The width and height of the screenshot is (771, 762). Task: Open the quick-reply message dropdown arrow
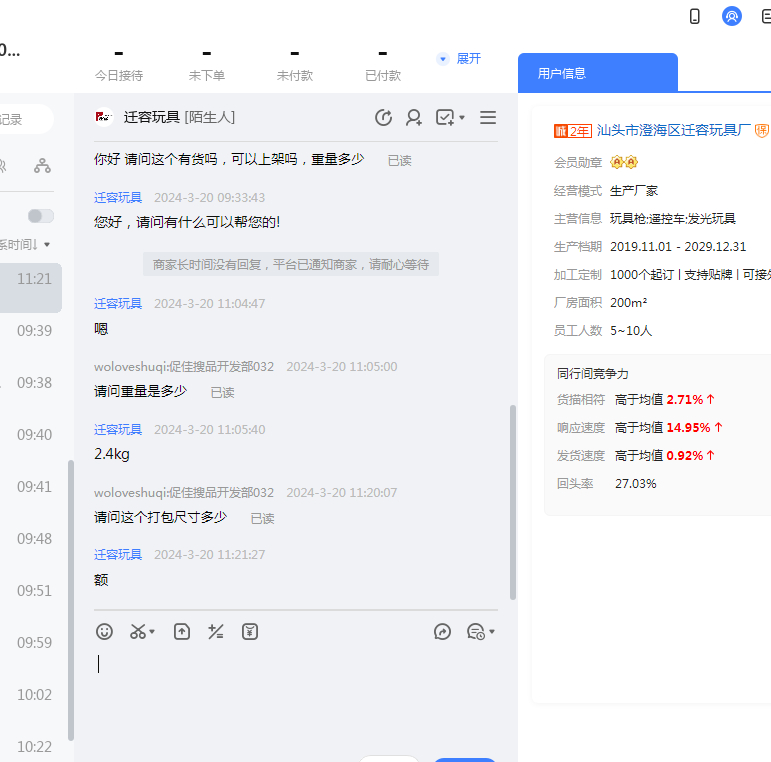492,632
